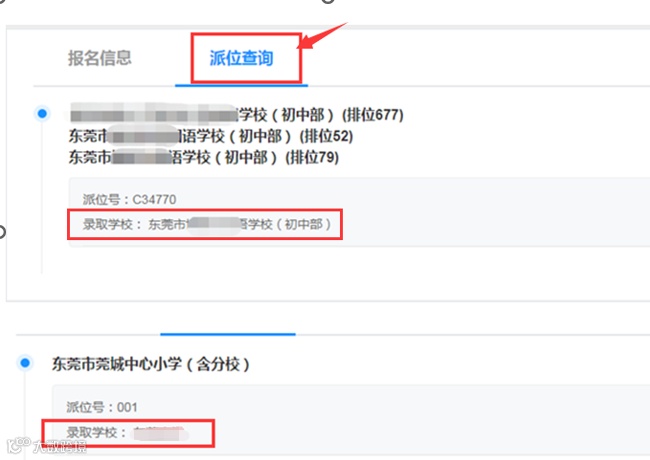Click the vertical timeline line under top dot

coord(42,197)
